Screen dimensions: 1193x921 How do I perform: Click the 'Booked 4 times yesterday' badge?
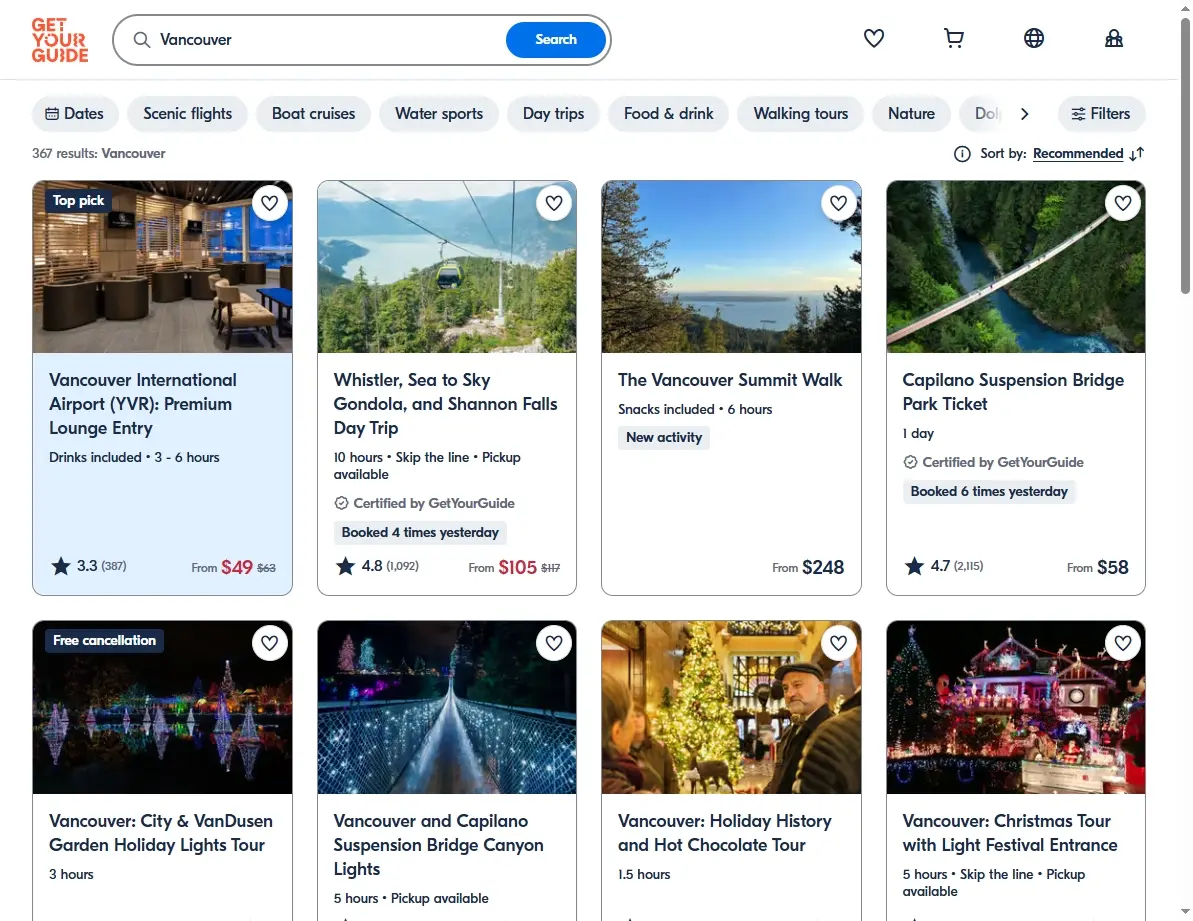[x=420, y=532]
